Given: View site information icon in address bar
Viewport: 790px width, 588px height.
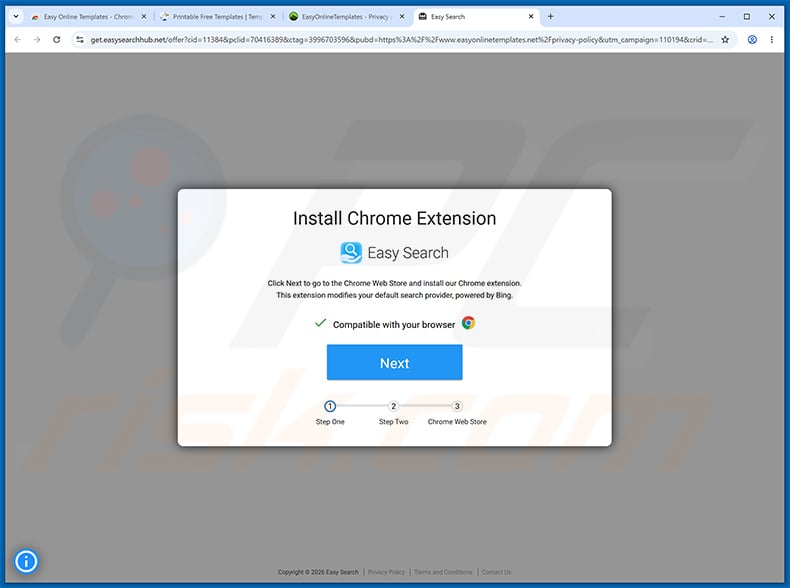Looking at the screenshot, I should click(x=80, y=39).
